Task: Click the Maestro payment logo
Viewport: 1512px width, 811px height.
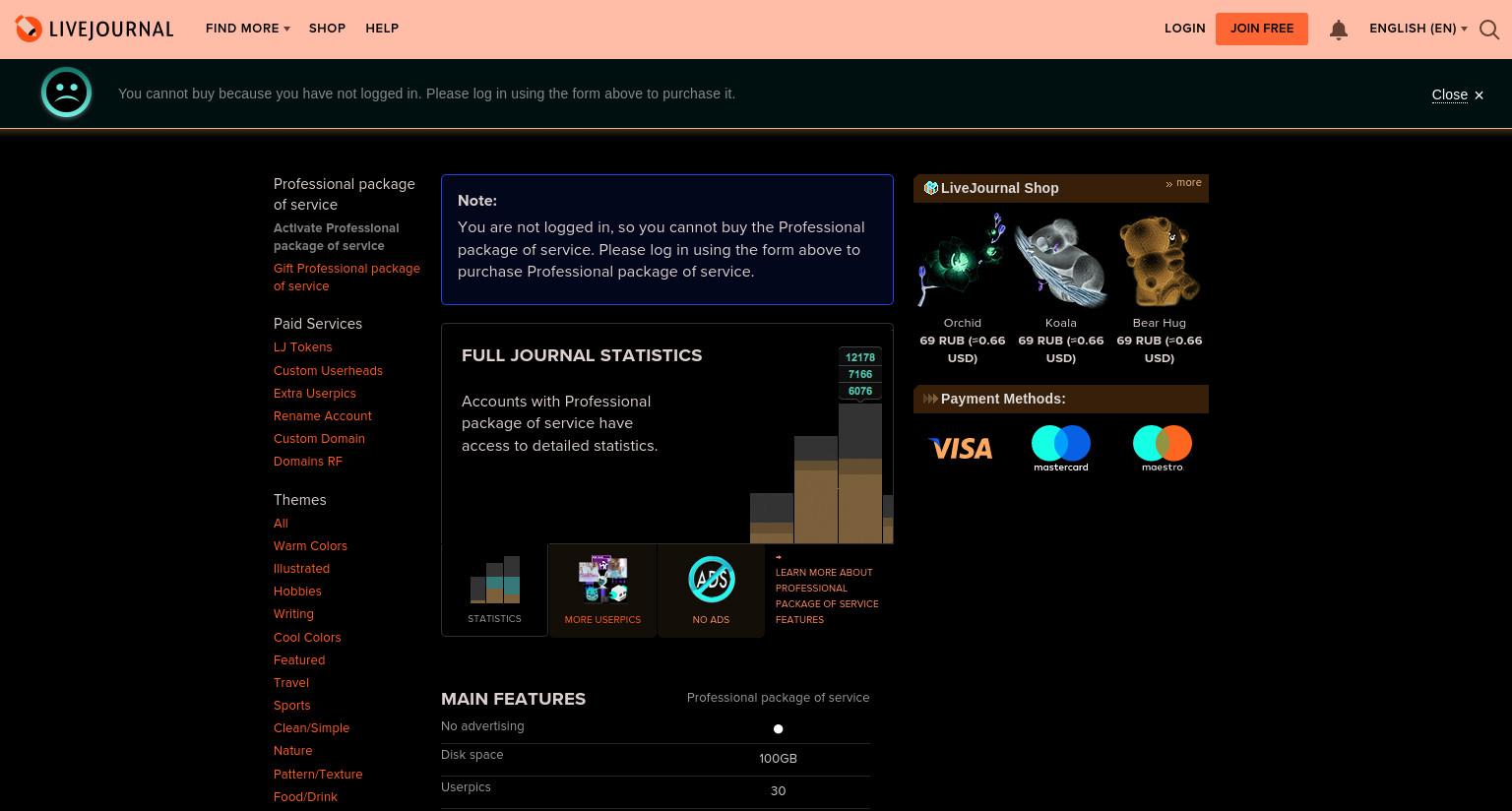Action: coord(1162,449)
